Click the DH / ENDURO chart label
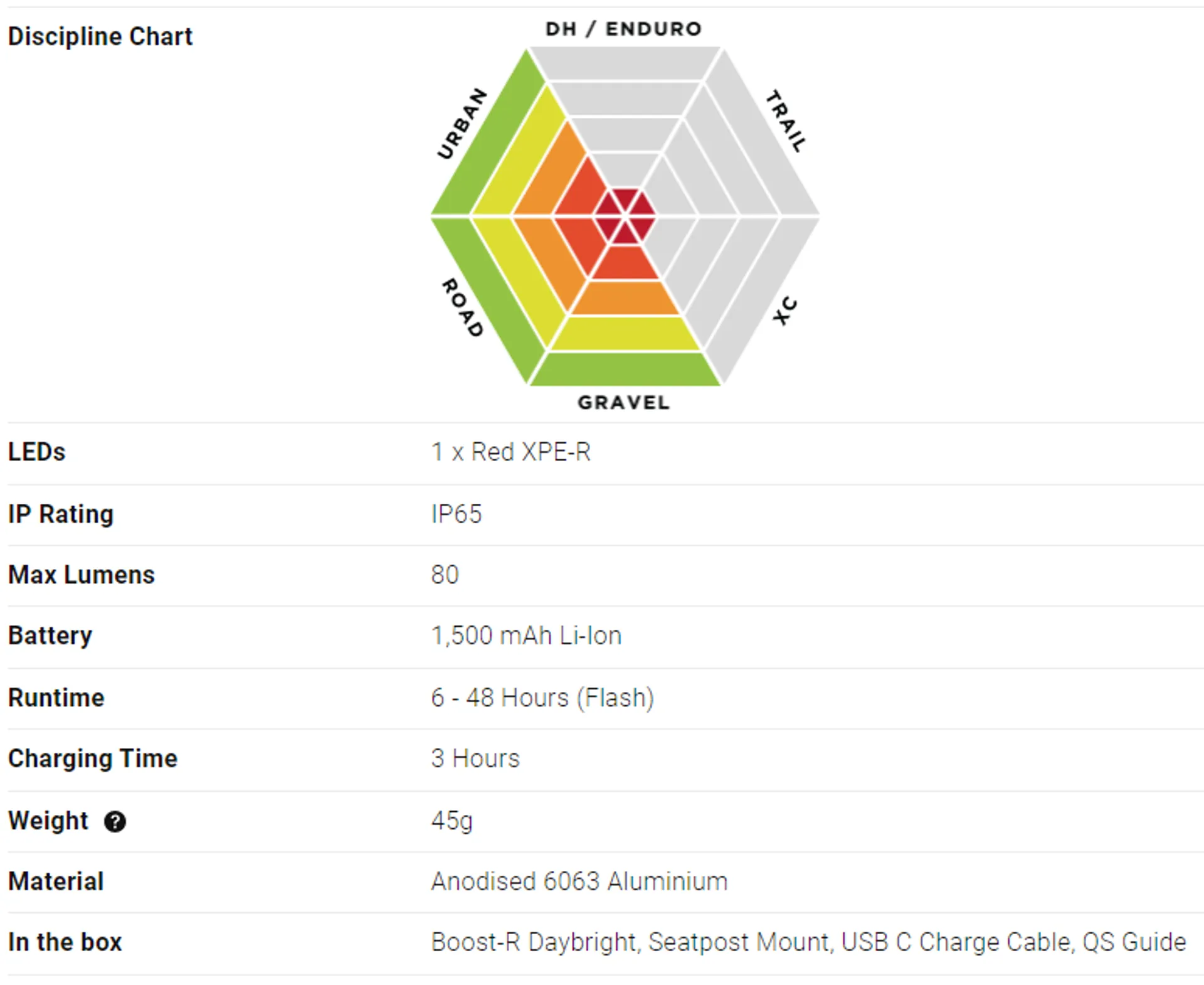This screenshot has height=985, width=1204. point(623,29)
